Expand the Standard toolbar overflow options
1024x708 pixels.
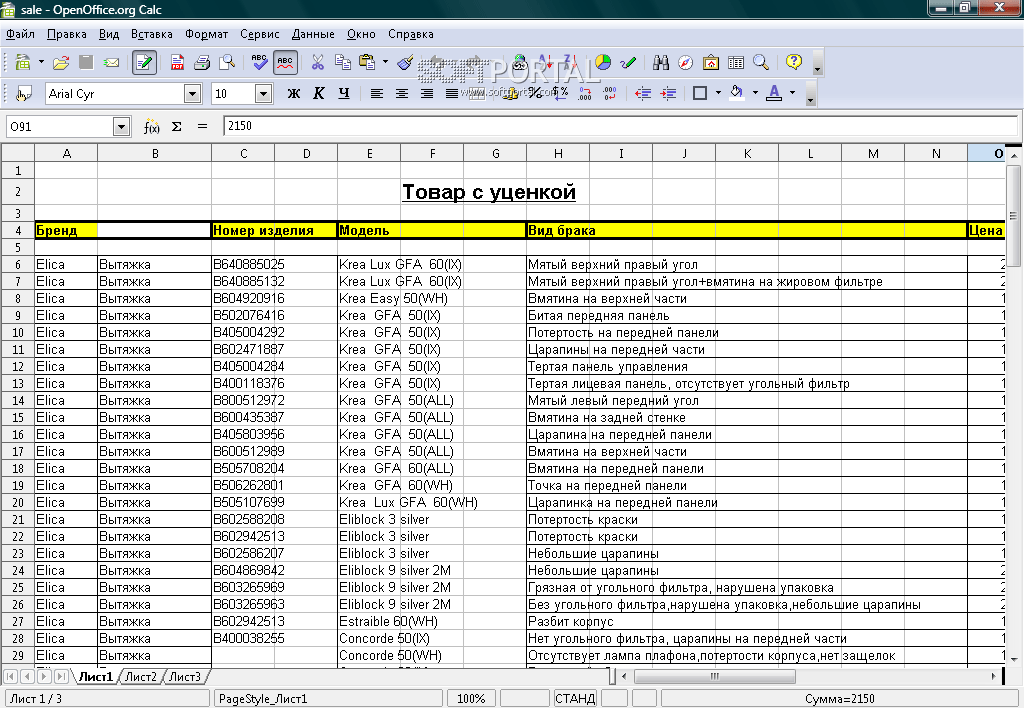817,63
